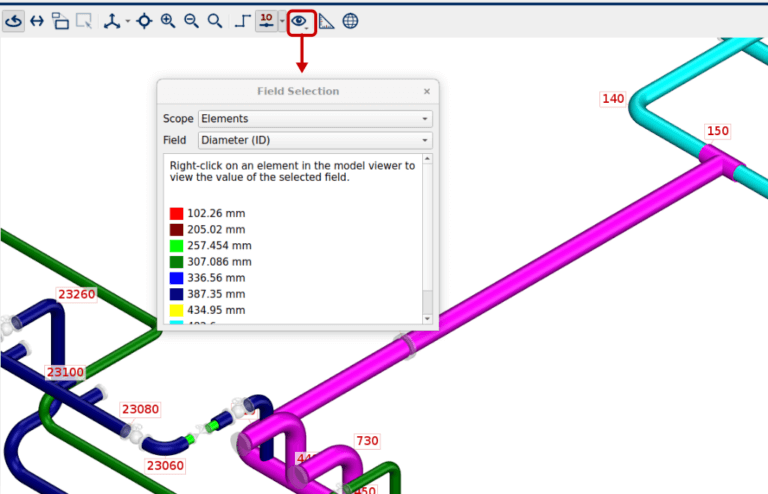768x494 pixels.
Task: Click the red 102.26 mm swatch
Action: coord(176,213)
